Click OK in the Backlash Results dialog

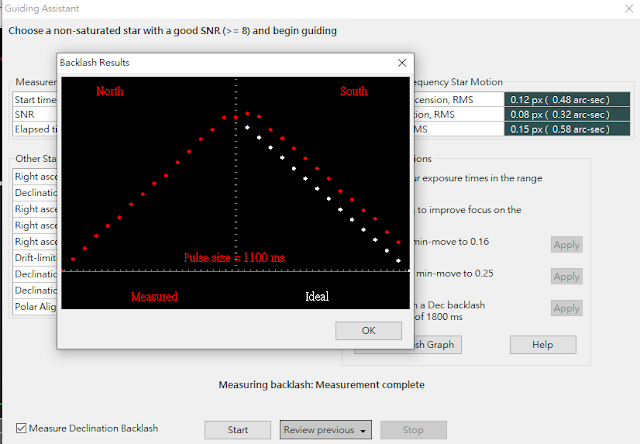tap(368, 331)
